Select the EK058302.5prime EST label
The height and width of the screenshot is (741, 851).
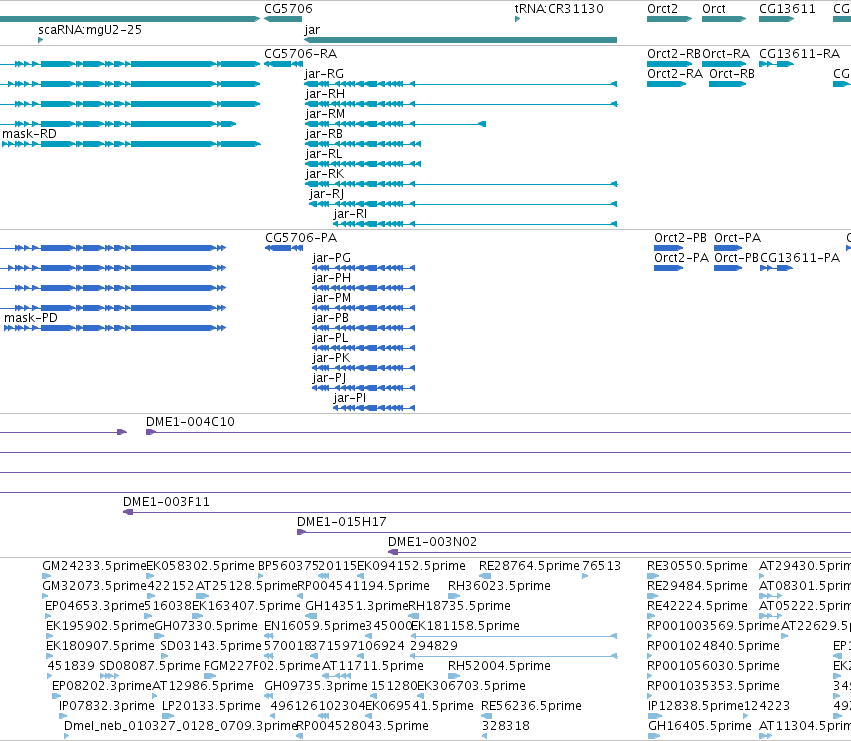coord(201,566)
